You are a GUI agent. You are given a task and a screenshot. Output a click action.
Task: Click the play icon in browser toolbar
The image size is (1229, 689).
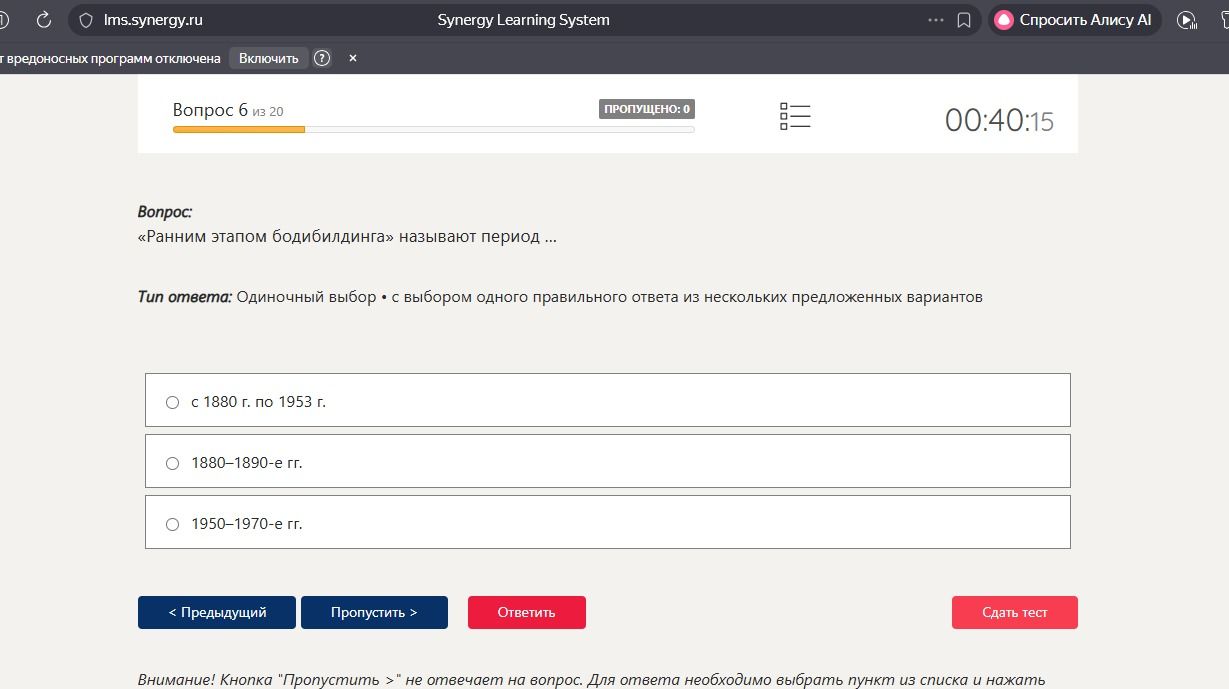pos(1187,19)
